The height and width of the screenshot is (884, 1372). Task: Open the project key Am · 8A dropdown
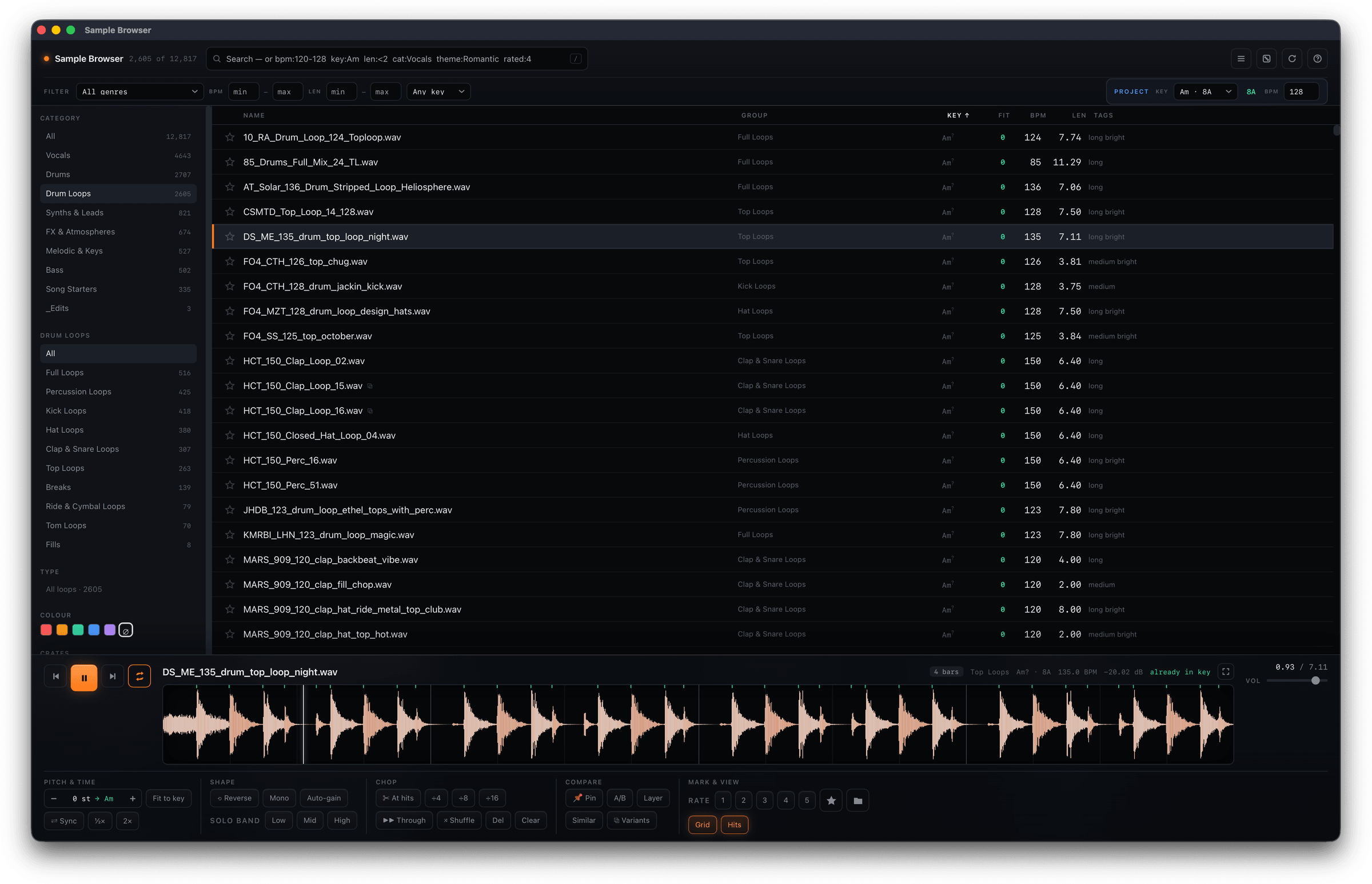point(1206,92)
